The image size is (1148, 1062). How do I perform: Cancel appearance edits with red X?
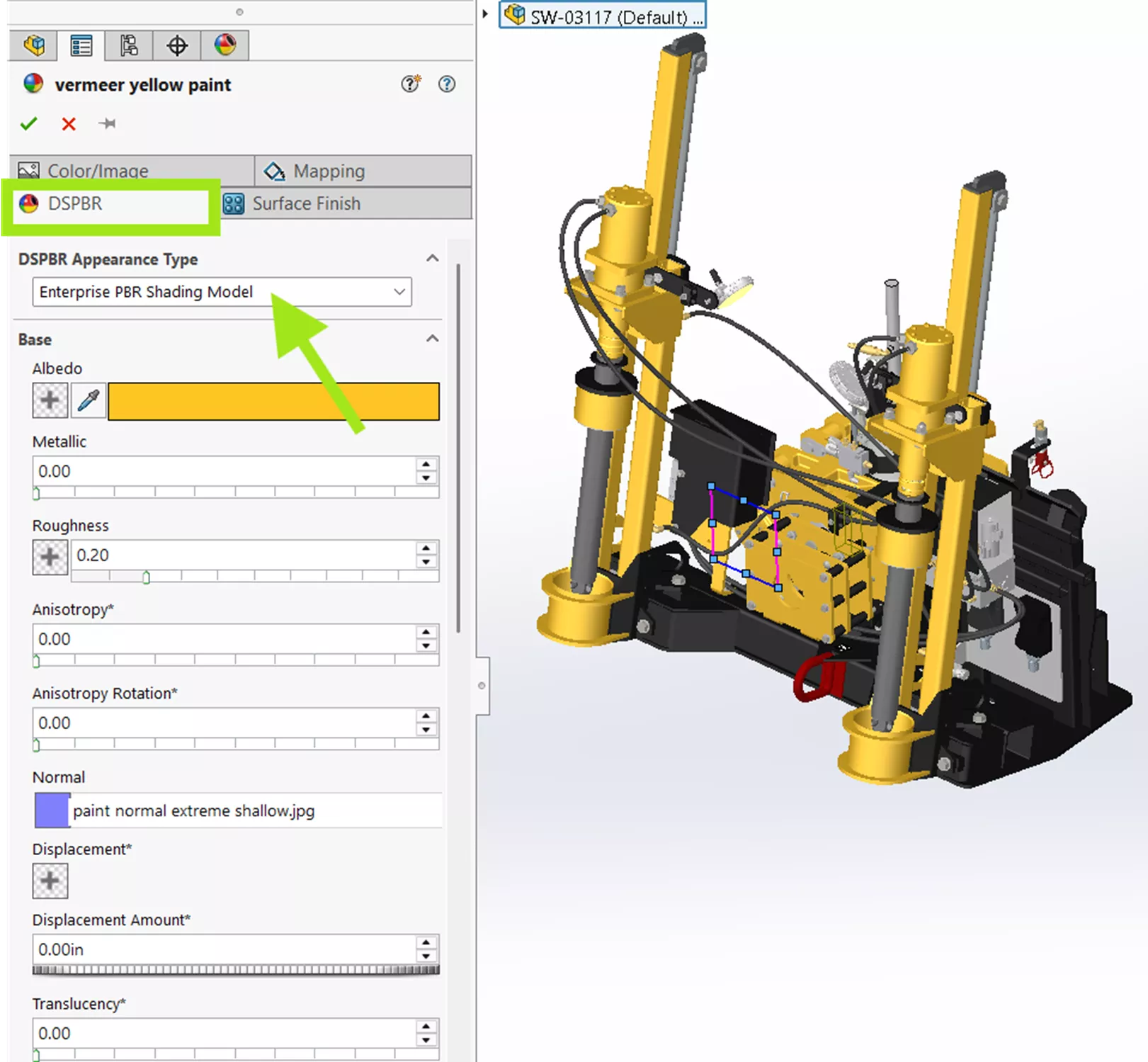tap(68, 123)
